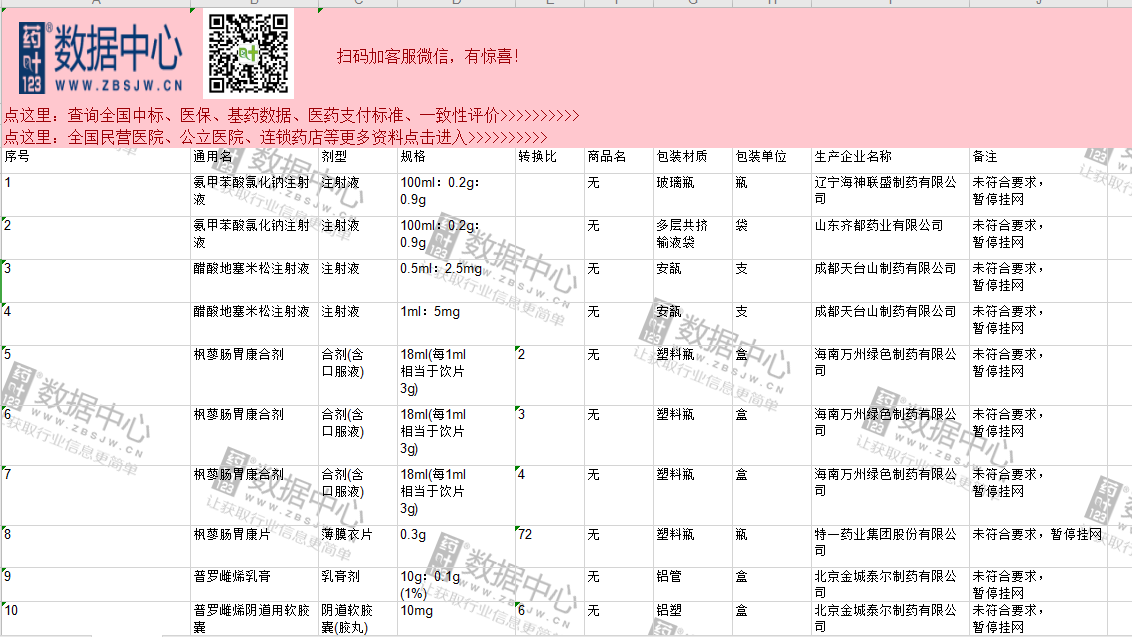Select 支 packaging unit in row 4

tap(772, 324)
